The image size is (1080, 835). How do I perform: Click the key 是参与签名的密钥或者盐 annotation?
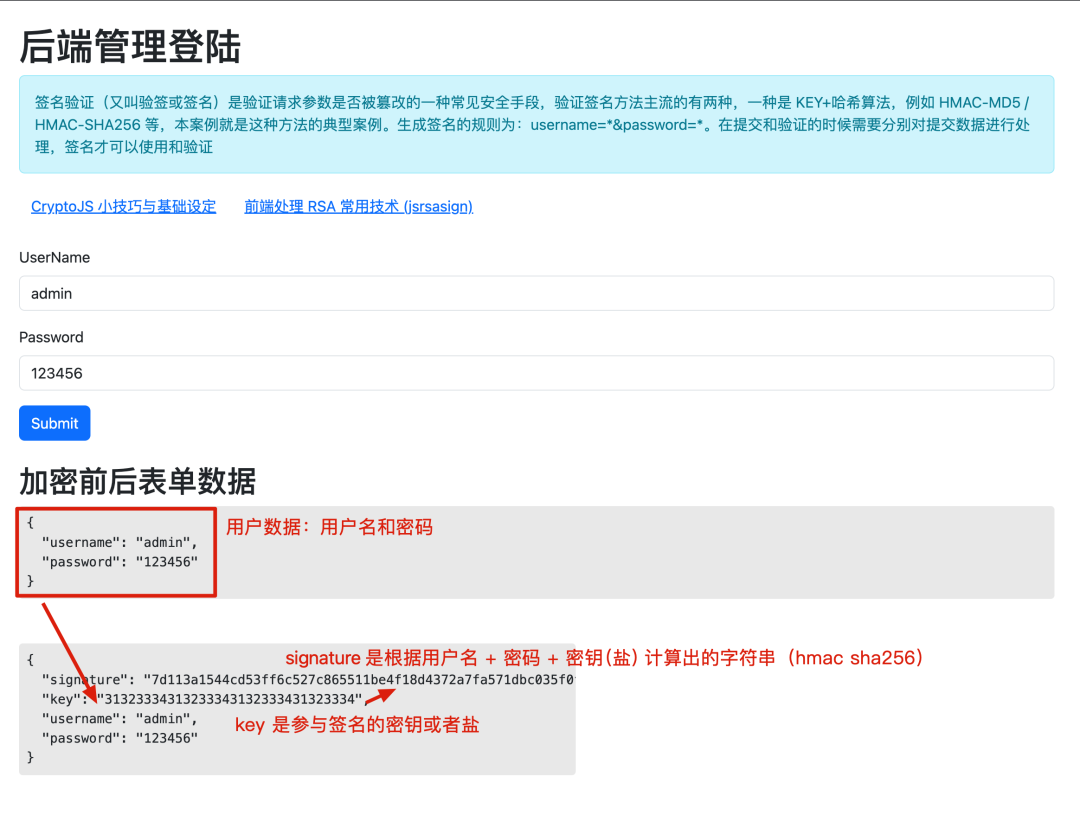[356, 725]
